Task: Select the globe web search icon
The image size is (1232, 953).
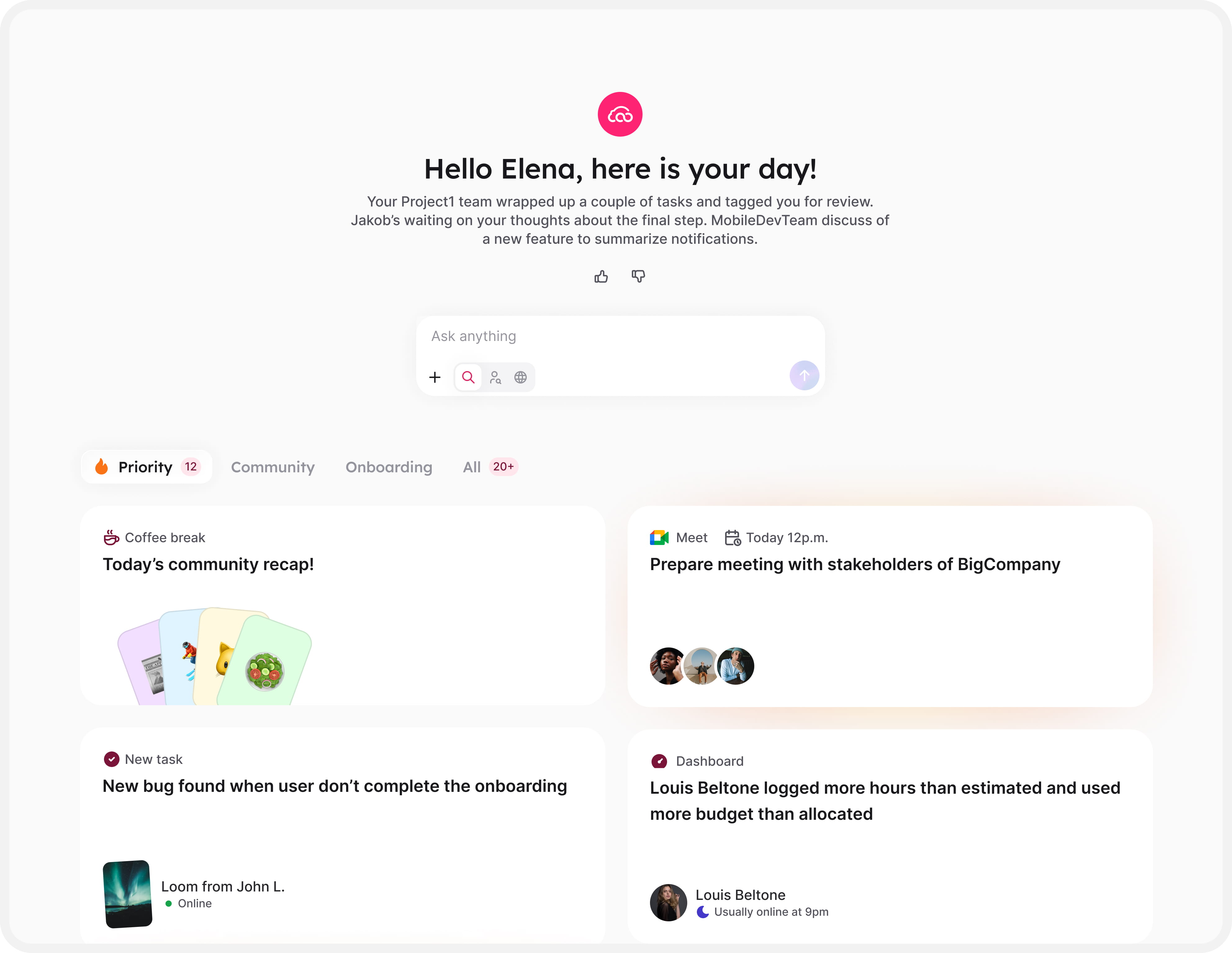Action: (520, 377)
